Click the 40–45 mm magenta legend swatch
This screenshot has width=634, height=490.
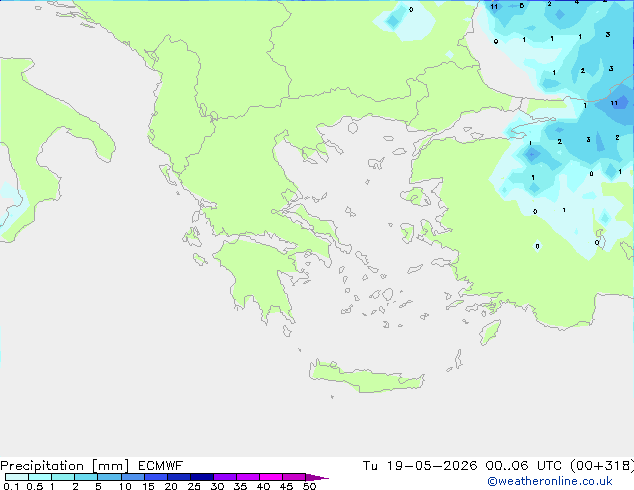click(271, 477)
